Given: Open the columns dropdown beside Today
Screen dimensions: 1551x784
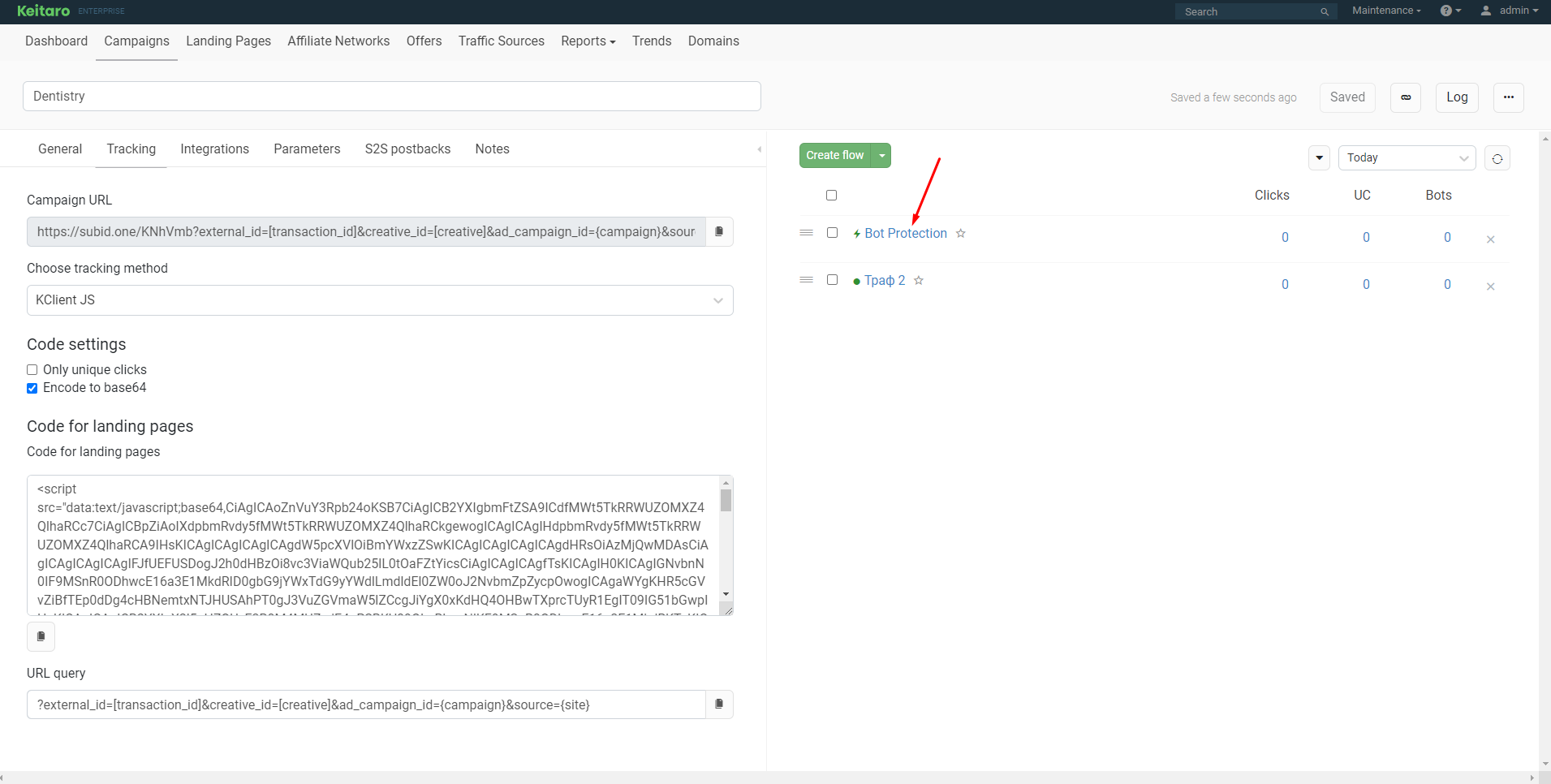Looking at the screenshot, I should (x=1320, y=158).
